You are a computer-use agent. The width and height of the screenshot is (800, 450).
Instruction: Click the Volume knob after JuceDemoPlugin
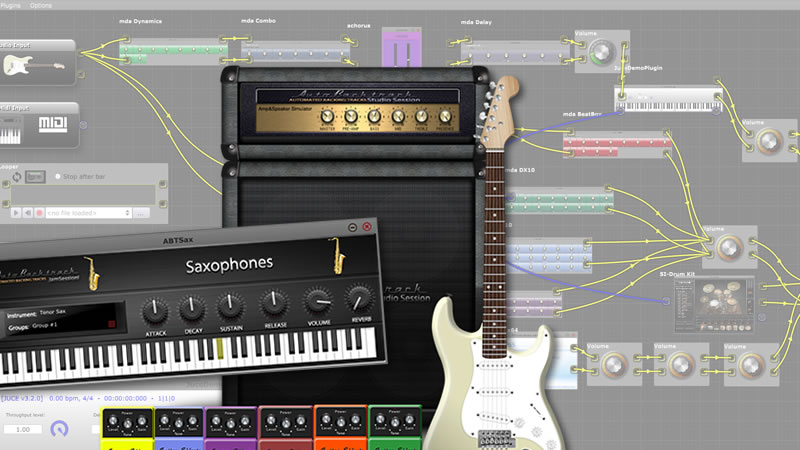(x=769, y=142)
